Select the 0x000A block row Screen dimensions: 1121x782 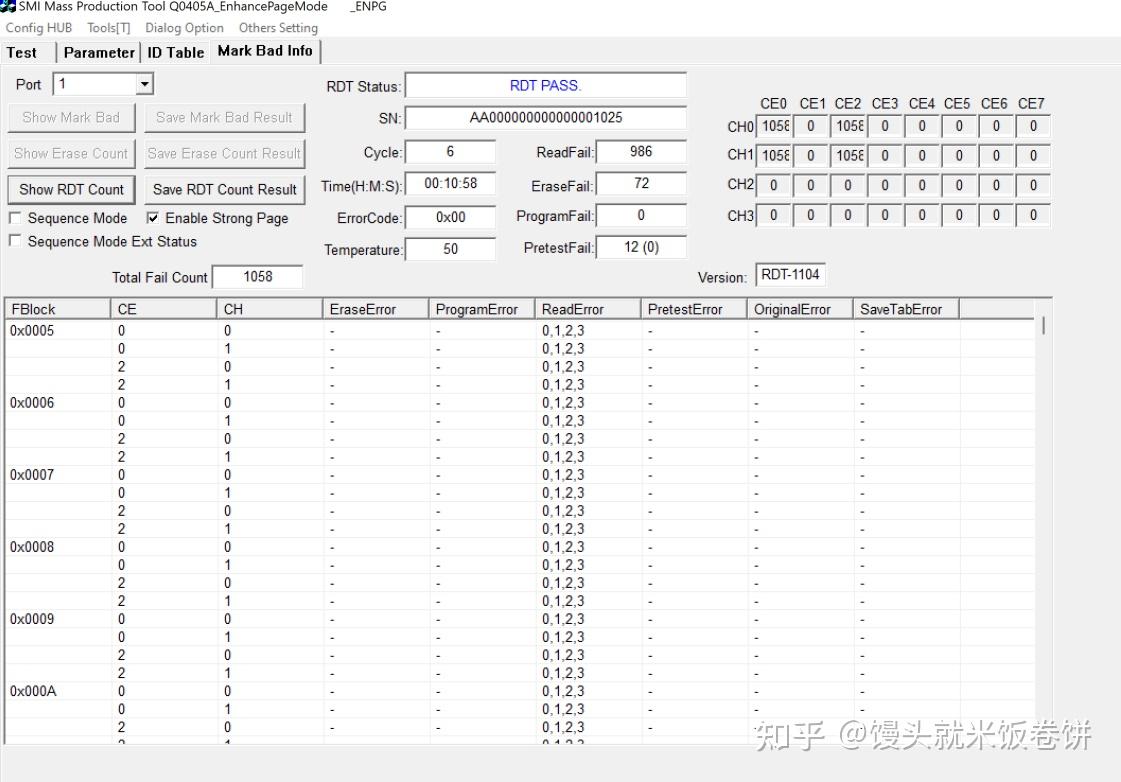click(520, 692)
